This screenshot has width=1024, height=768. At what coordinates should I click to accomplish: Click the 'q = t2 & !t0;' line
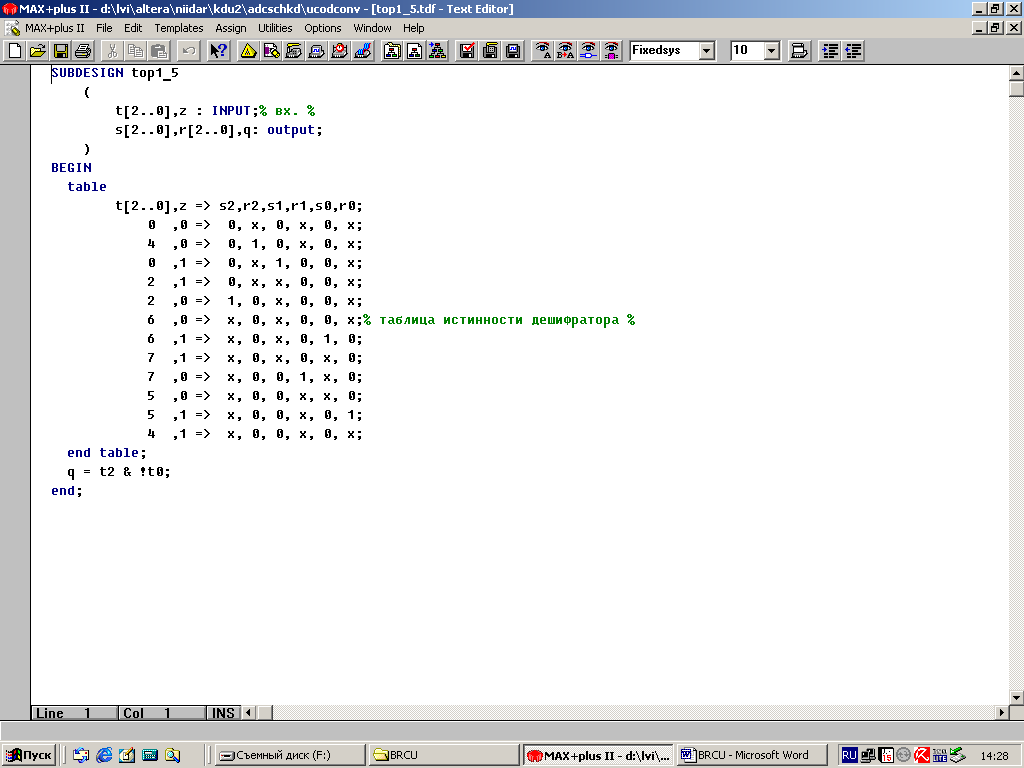[119, 472]
